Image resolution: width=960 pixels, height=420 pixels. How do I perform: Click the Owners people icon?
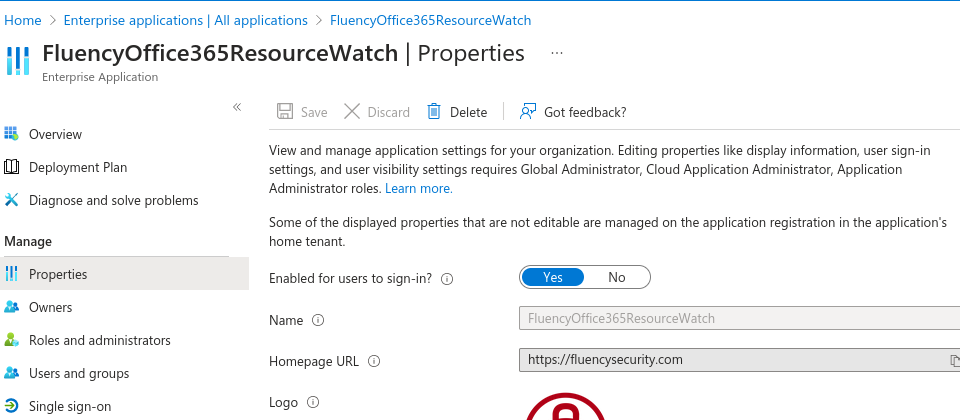click(x=11, y=307)
